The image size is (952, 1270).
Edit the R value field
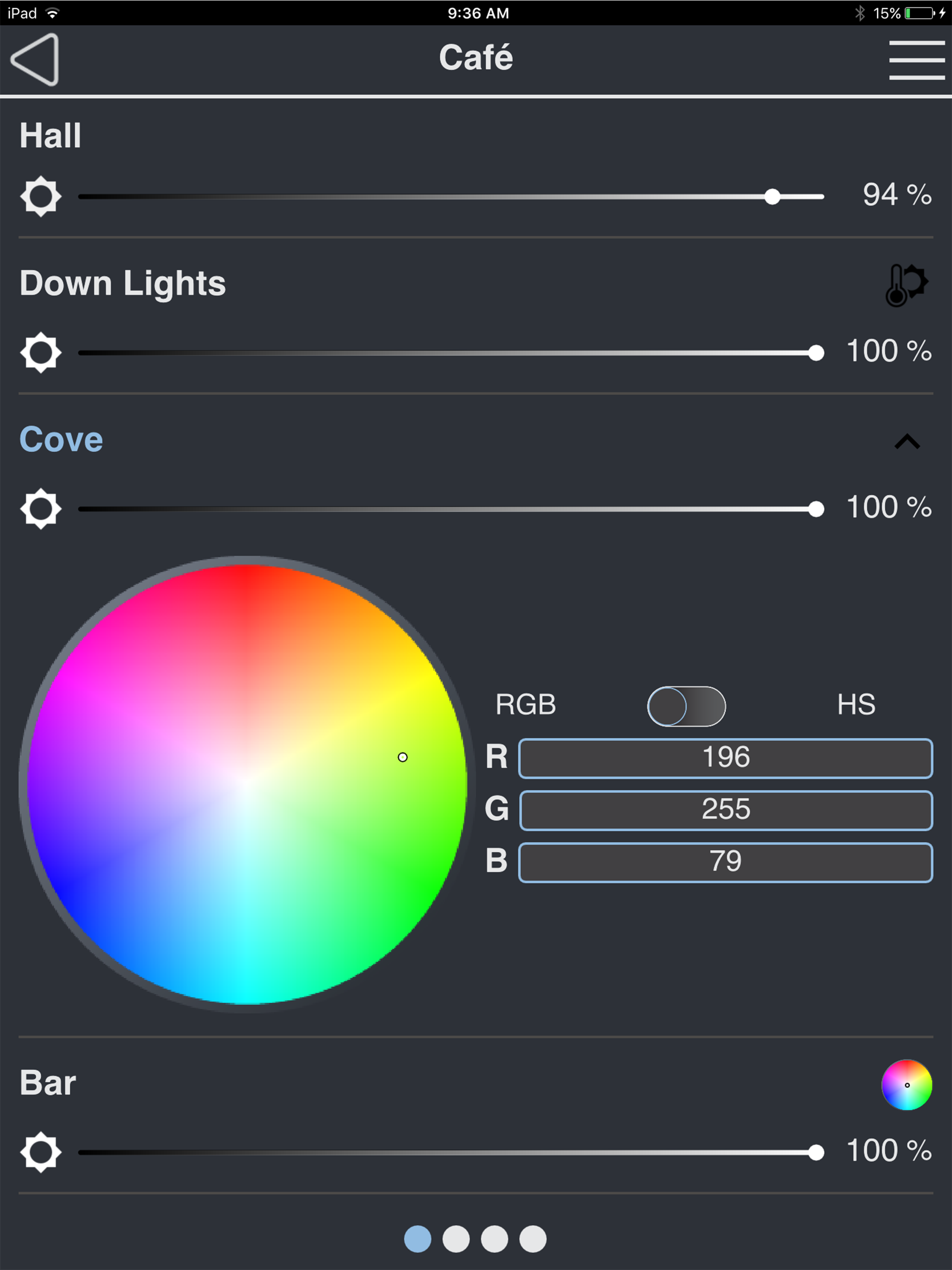[725, 759]
